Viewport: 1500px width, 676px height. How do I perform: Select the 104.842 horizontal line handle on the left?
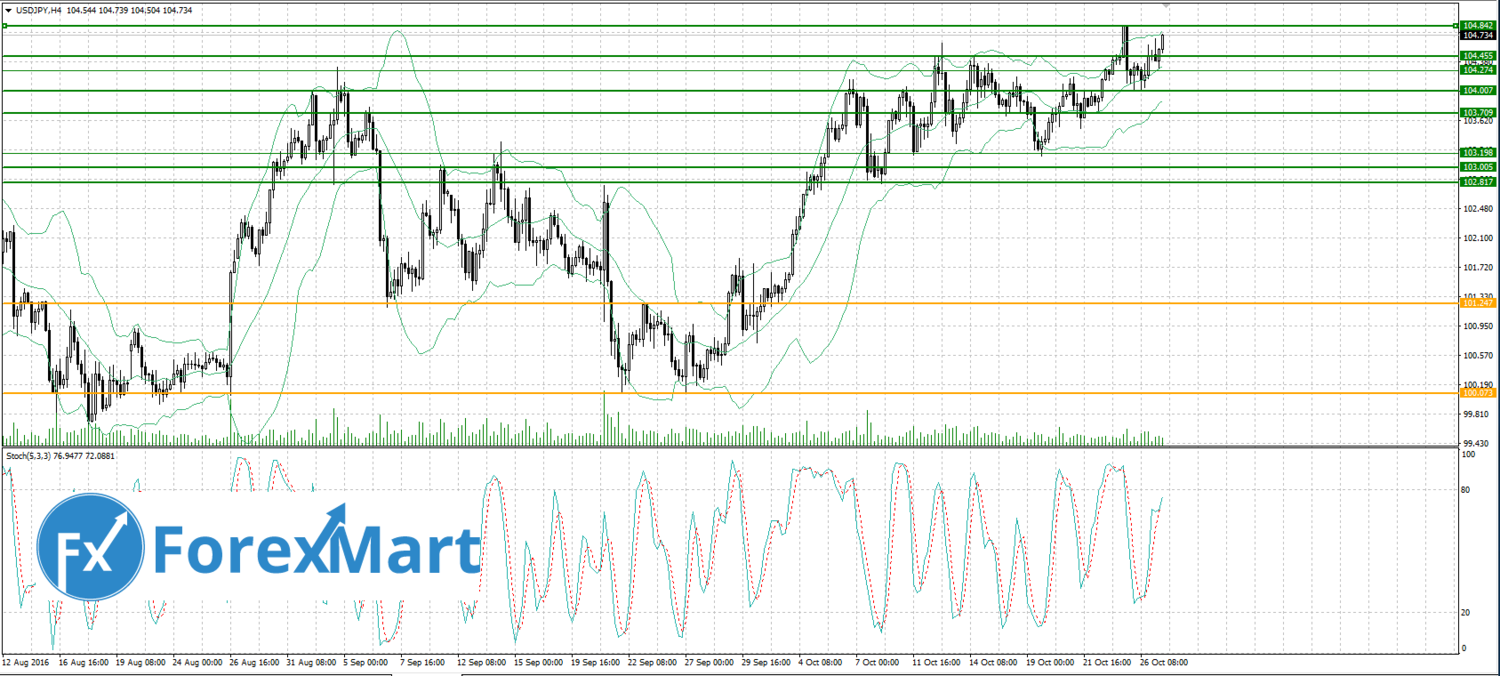(x=5, y=26)
